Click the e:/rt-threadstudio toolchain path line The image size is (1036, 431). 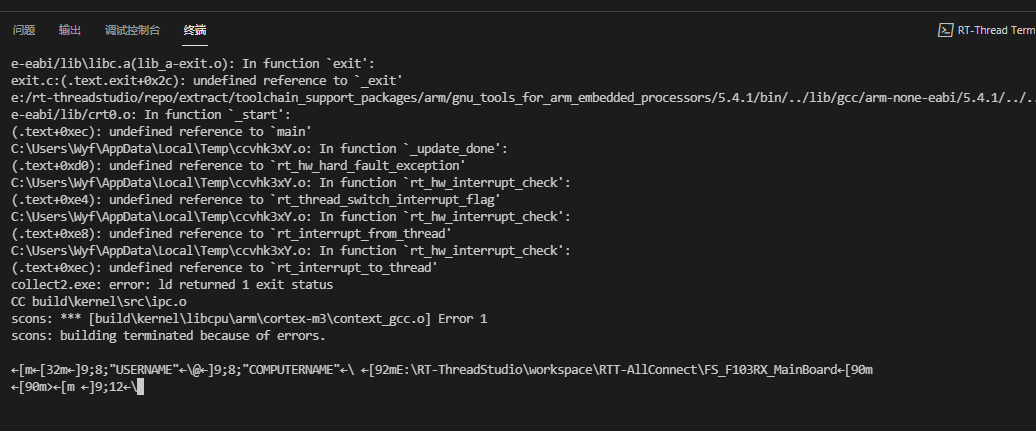tap(523, 98)
